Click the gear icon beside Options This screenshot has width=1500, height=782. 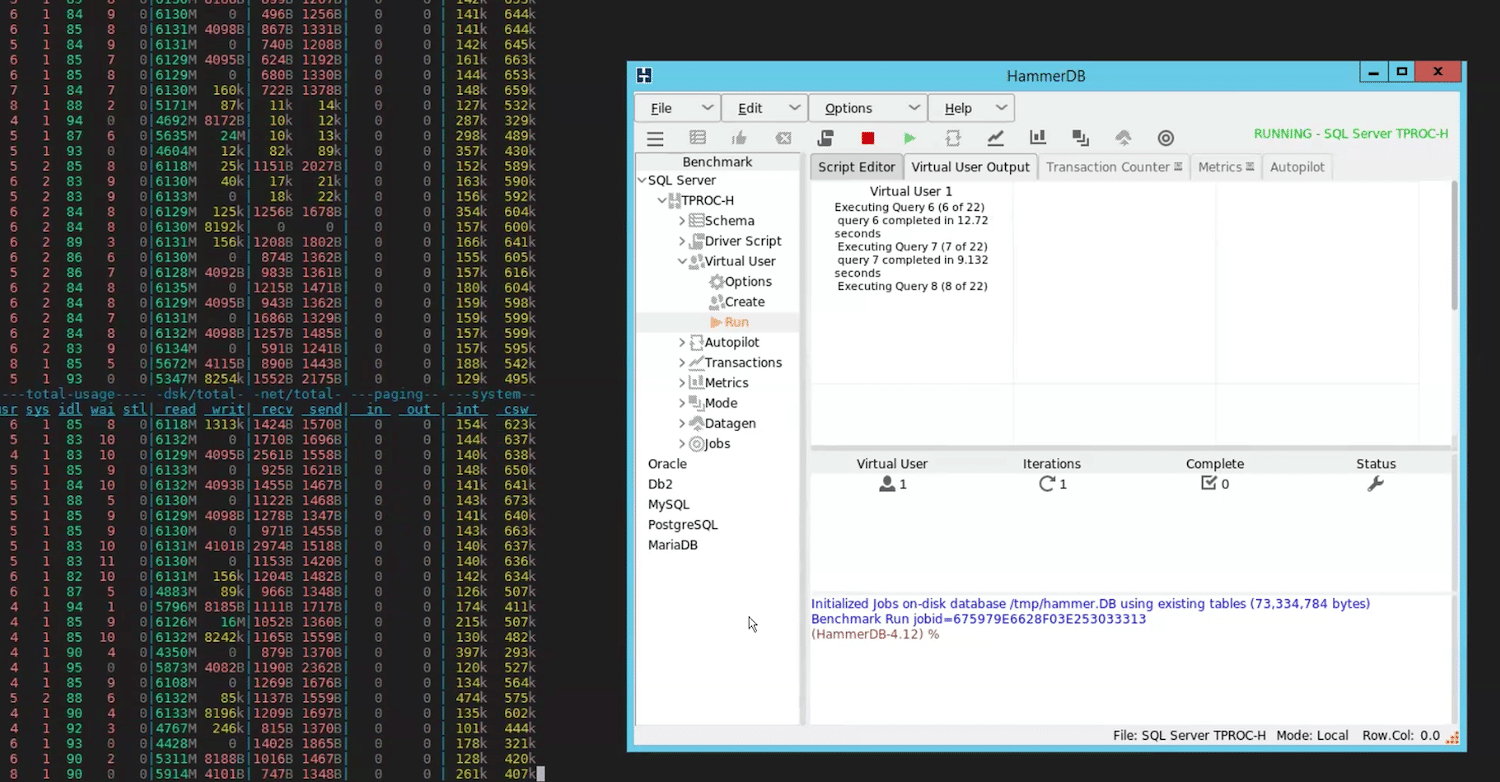click(x=716, y=282)
